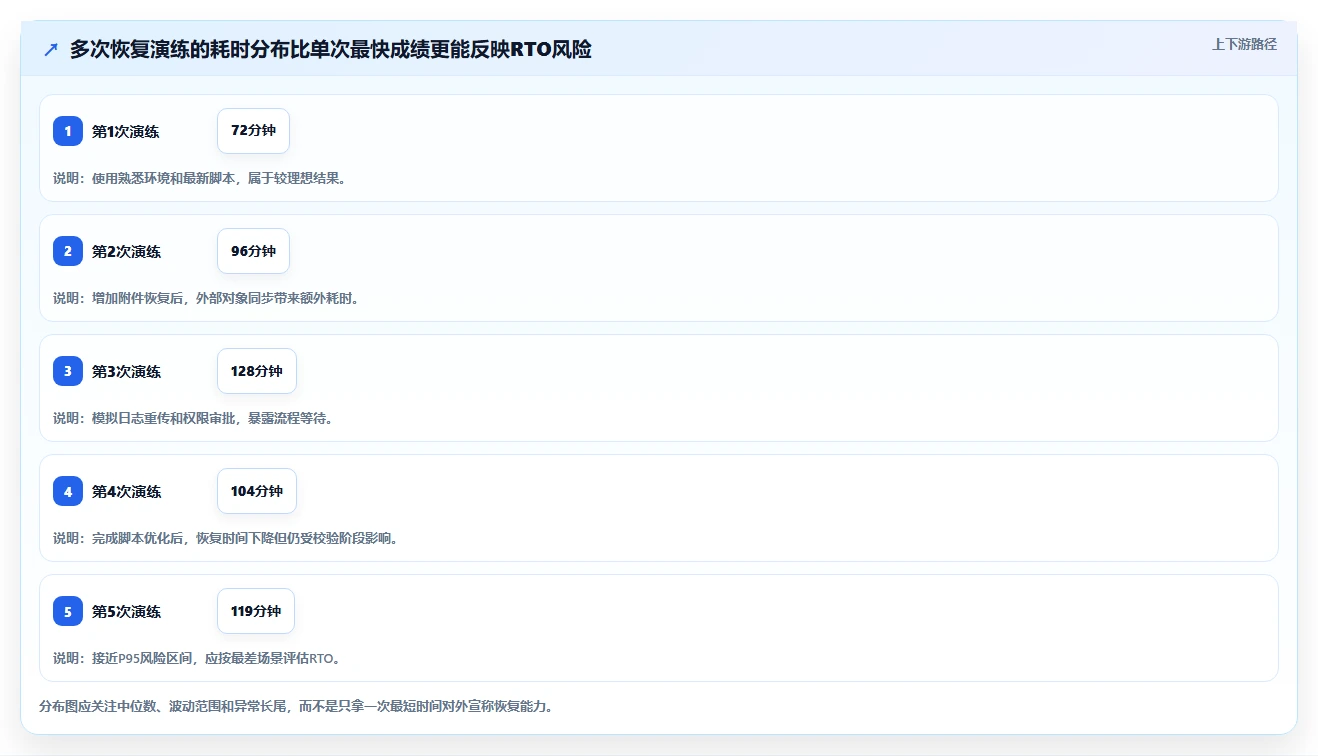Viewport: 1318px width, 756px height.
Task: Click the 72分钟 duration chip
Action: (x=253, y=131)
